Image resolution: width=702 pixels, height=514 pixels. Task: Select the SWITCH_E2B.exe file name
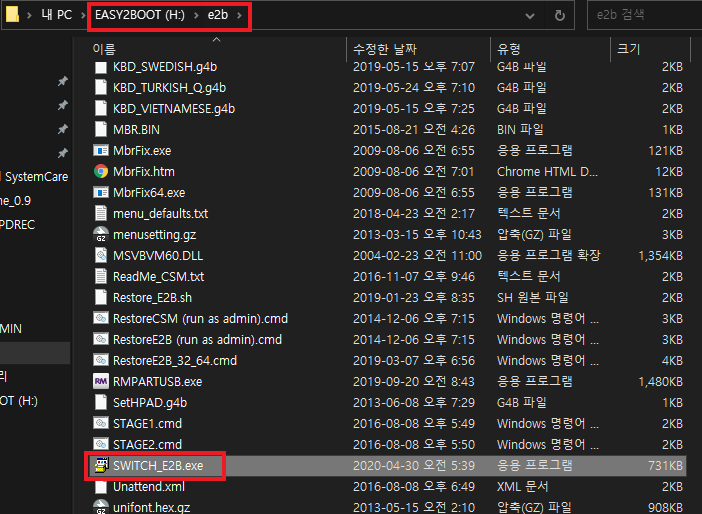[158, 466]
